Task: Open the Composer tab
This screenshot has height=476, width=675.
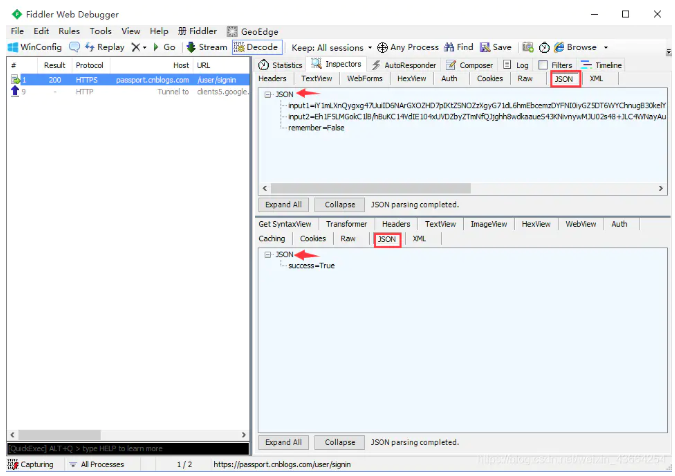Action: (469, 65)
